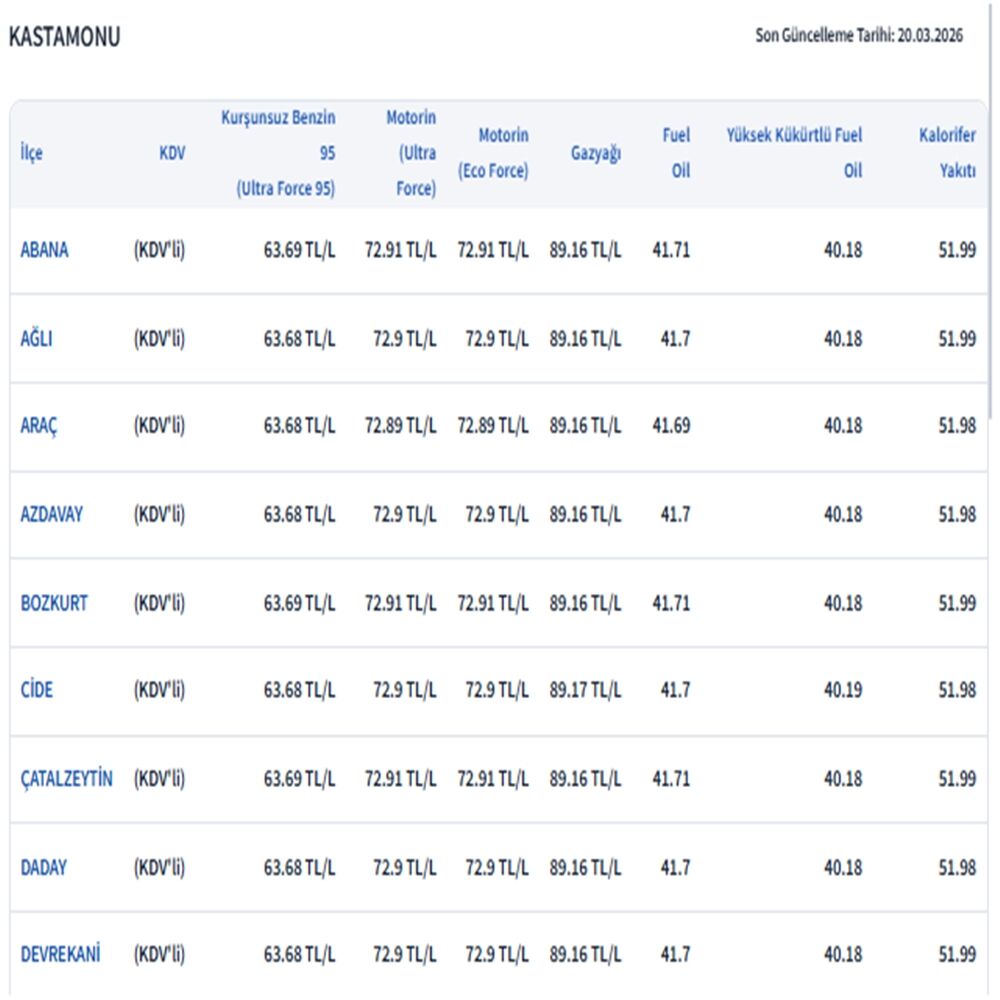
Task: Open the AZDAVAY district link
Action: [52, 515]
